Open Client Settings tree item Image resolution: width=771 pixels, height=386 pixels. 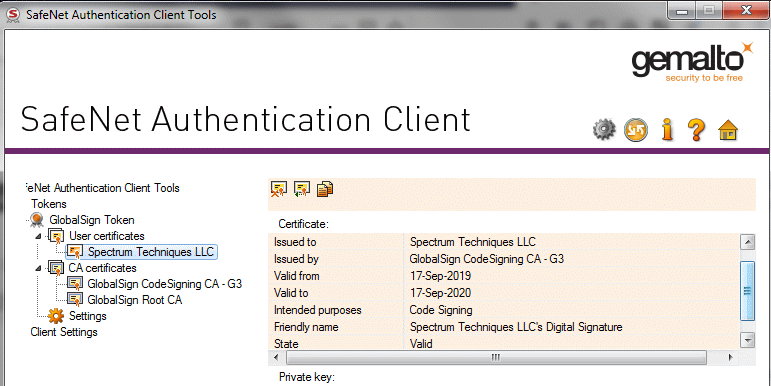[x=64, y=332]
